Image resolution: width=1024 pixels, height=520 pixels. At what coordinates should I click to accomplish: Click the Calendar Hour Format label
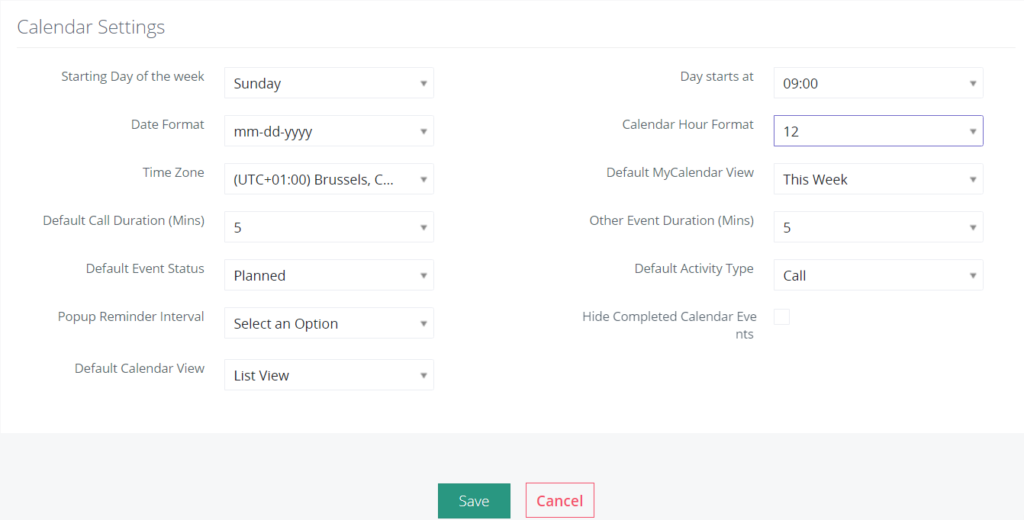coord(688,124)
